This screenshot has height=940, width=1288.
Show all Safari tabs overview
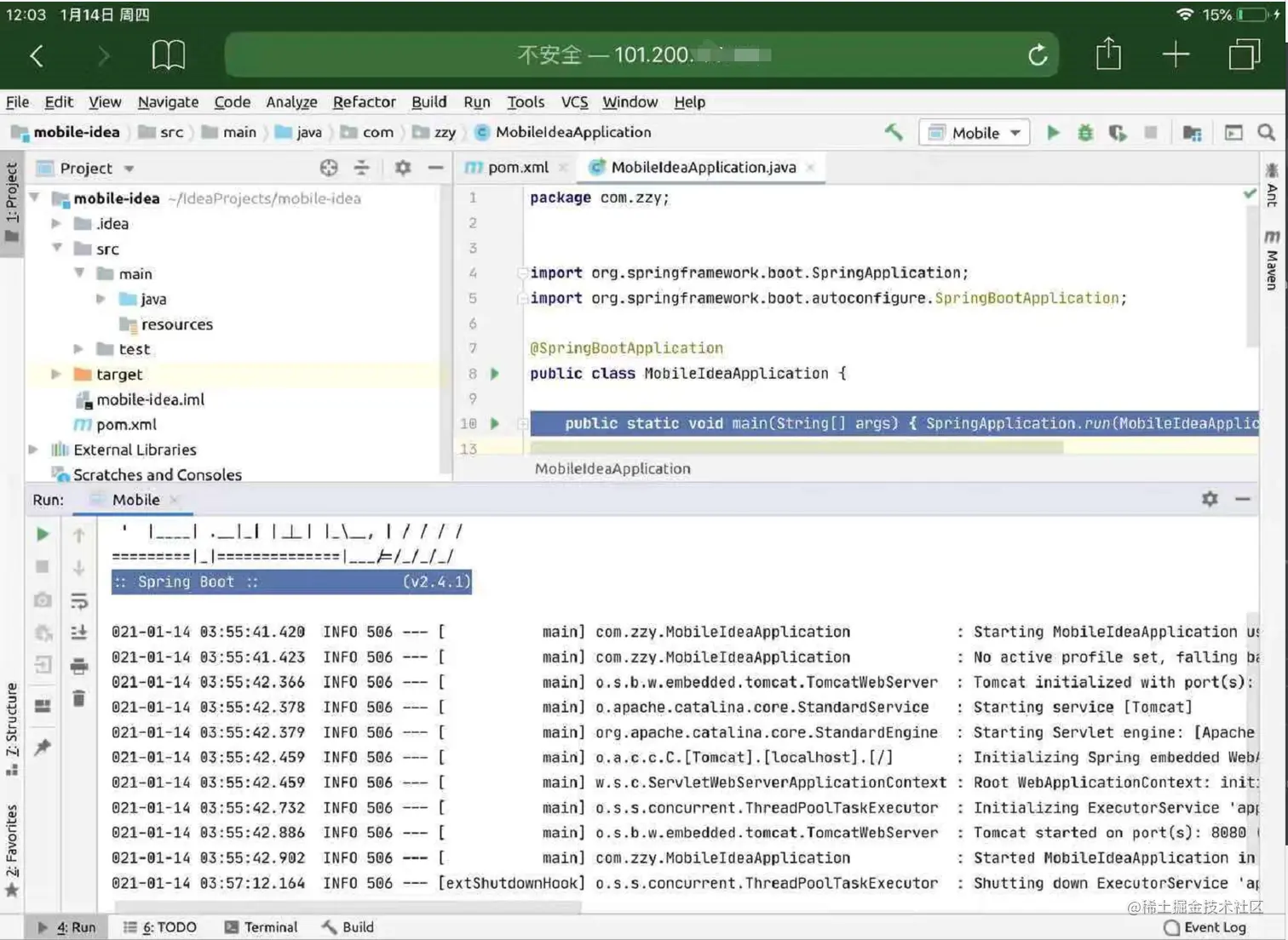click(1245, 54)
